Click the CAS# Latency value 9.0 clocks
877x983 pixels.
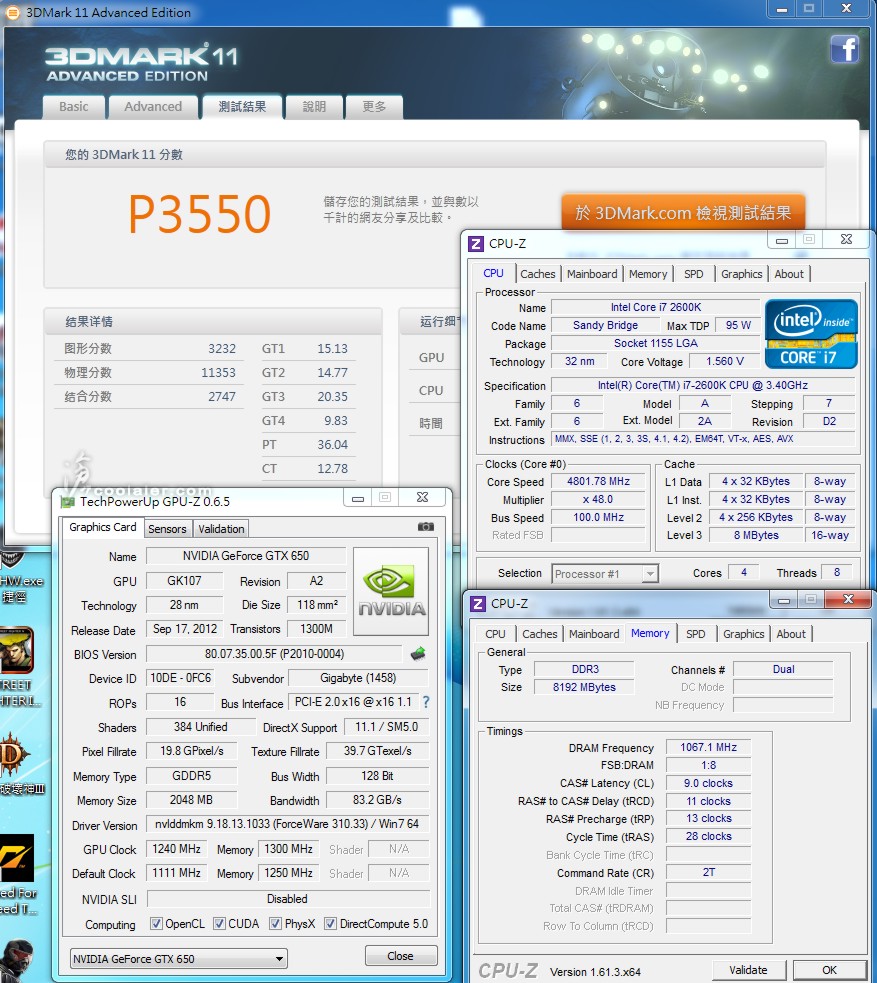(x=708, y=783)
